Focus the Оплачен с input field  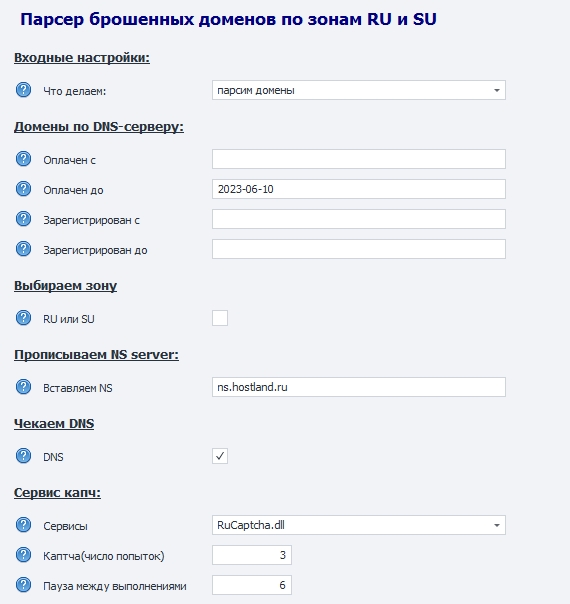click(x=359, y=159)
